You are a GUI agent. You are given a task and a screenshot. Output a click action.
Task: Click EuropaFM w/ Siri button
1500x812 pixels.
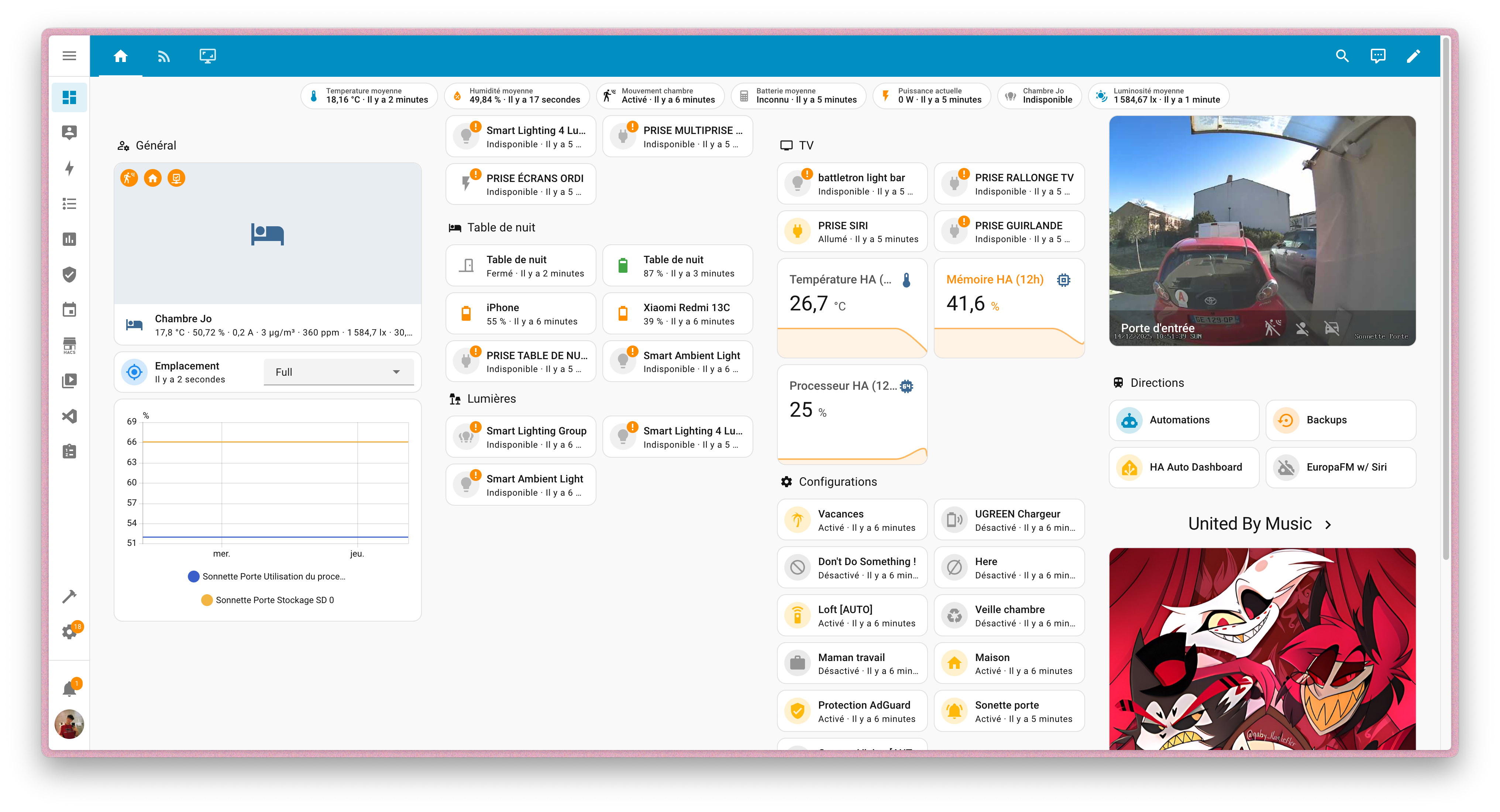point(1341,467)
